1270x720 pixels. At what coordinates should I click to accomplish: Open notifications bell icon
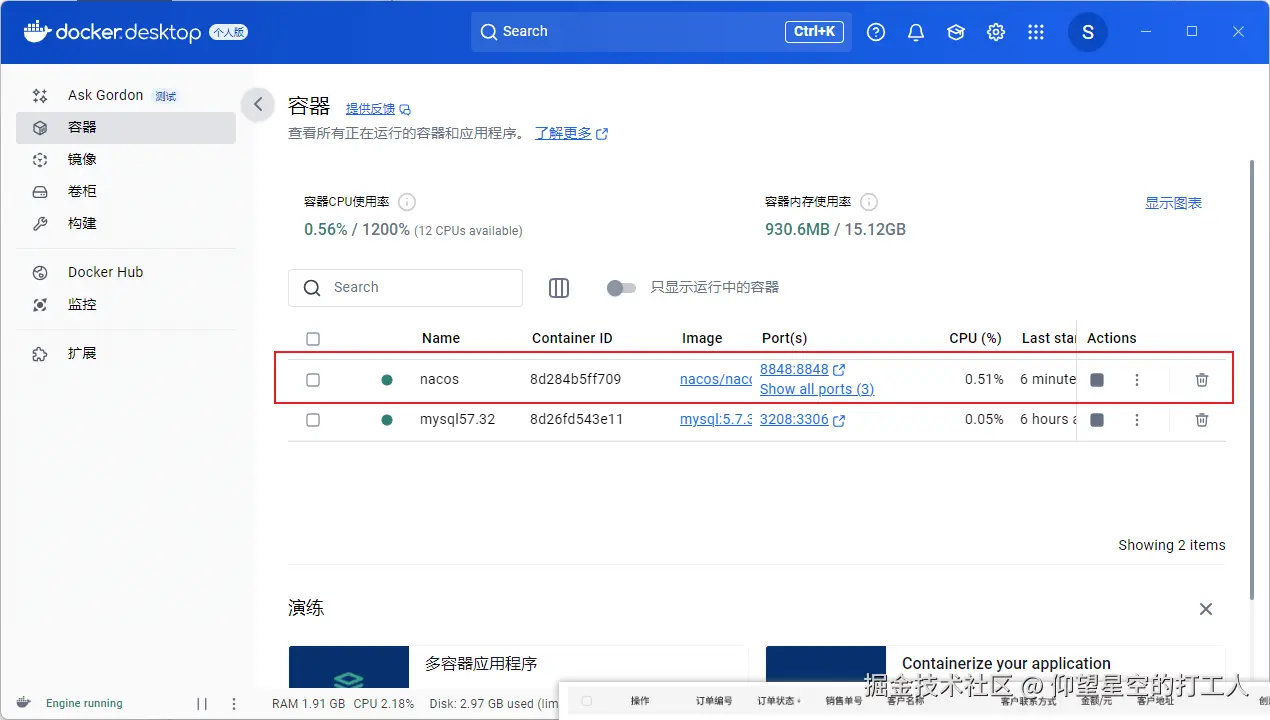point(916,32)
